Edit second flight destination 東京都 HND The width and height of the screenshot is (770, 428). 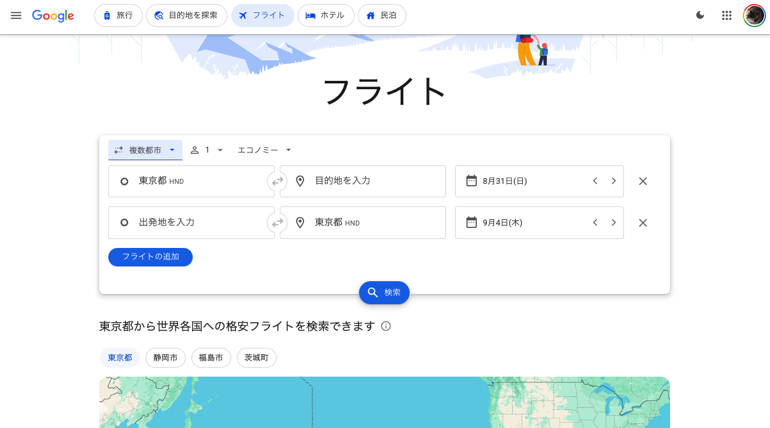point(363,223)
